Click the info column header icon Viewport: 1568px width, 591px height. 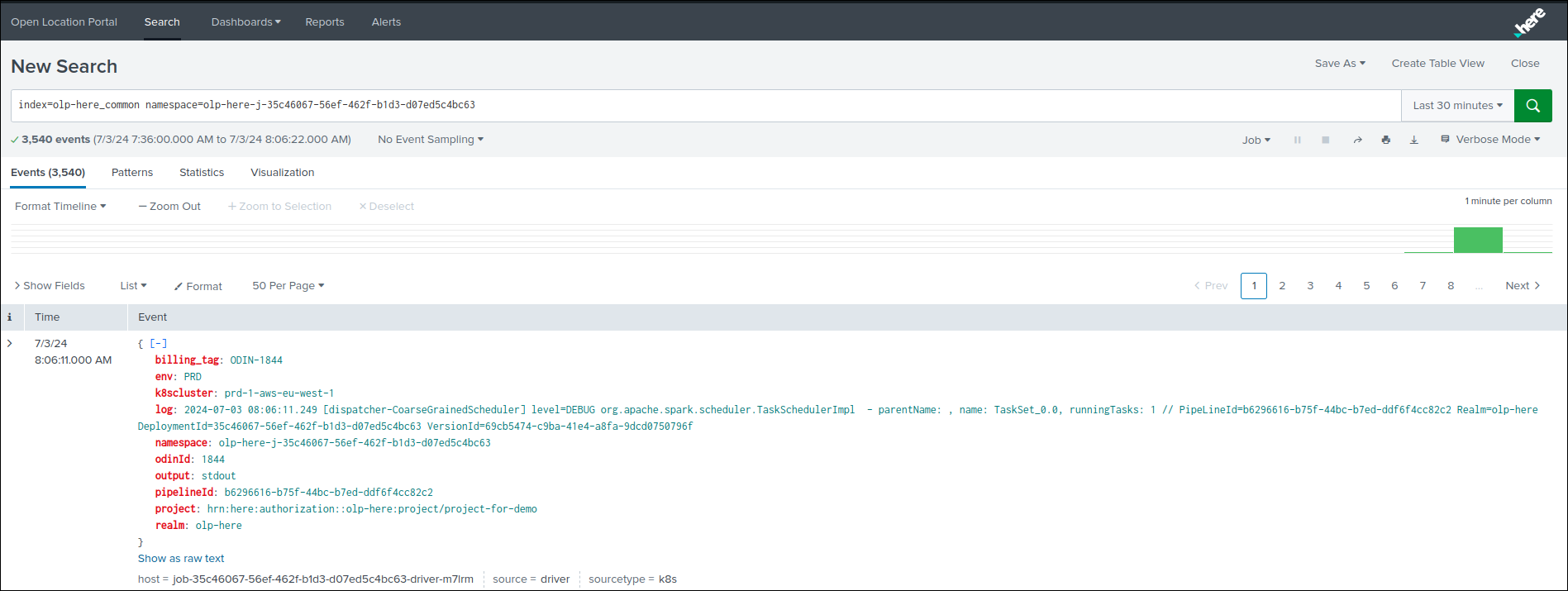click(x=10, y=317)
